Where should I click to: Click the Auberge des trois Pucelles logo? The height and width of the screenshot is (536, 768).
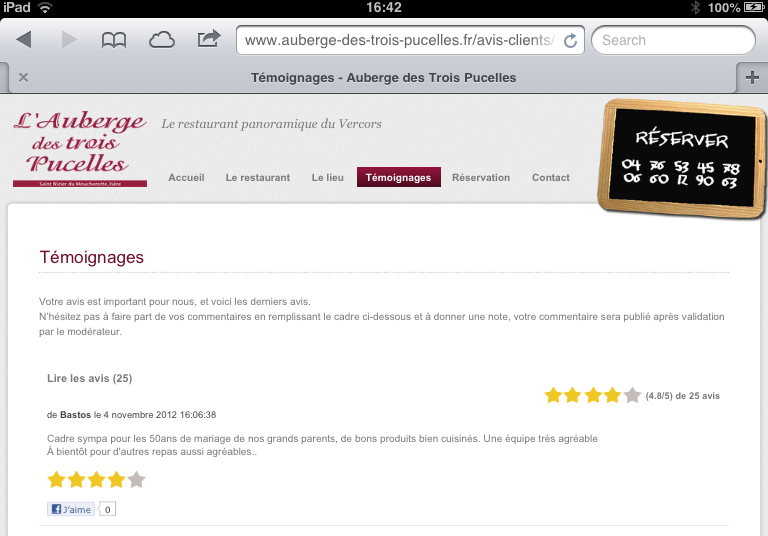tap(80, 148)
